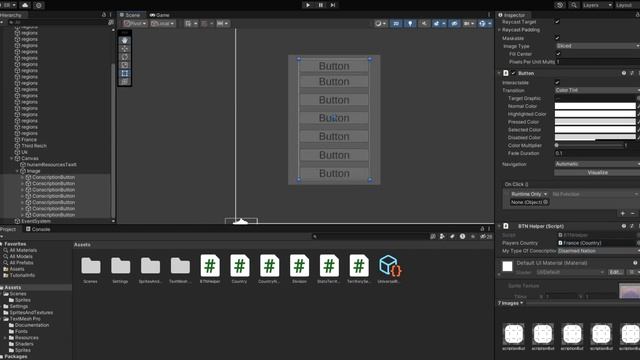
Task: Select the EventSystem object in Hierarchy
Action: [36, 221]
